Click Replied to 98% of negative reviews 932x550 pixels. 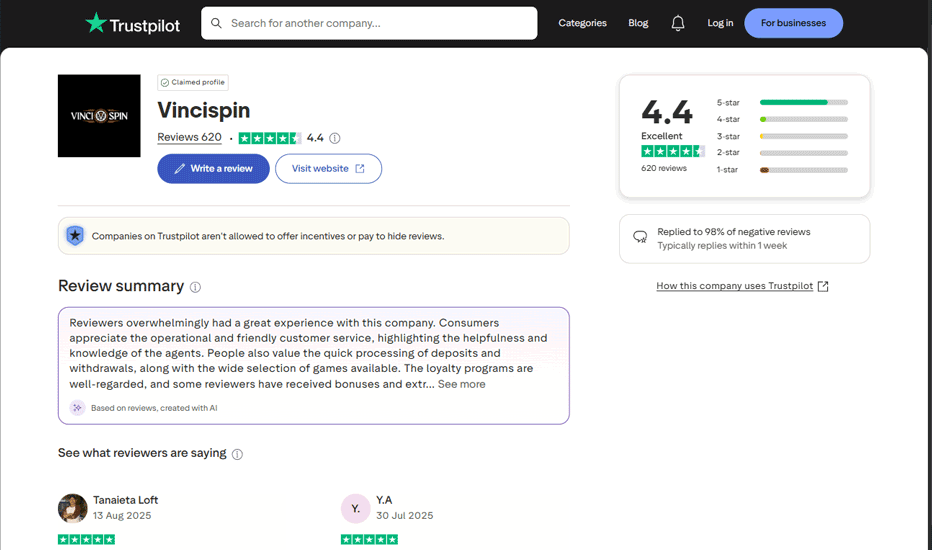(x=733, y=232)
